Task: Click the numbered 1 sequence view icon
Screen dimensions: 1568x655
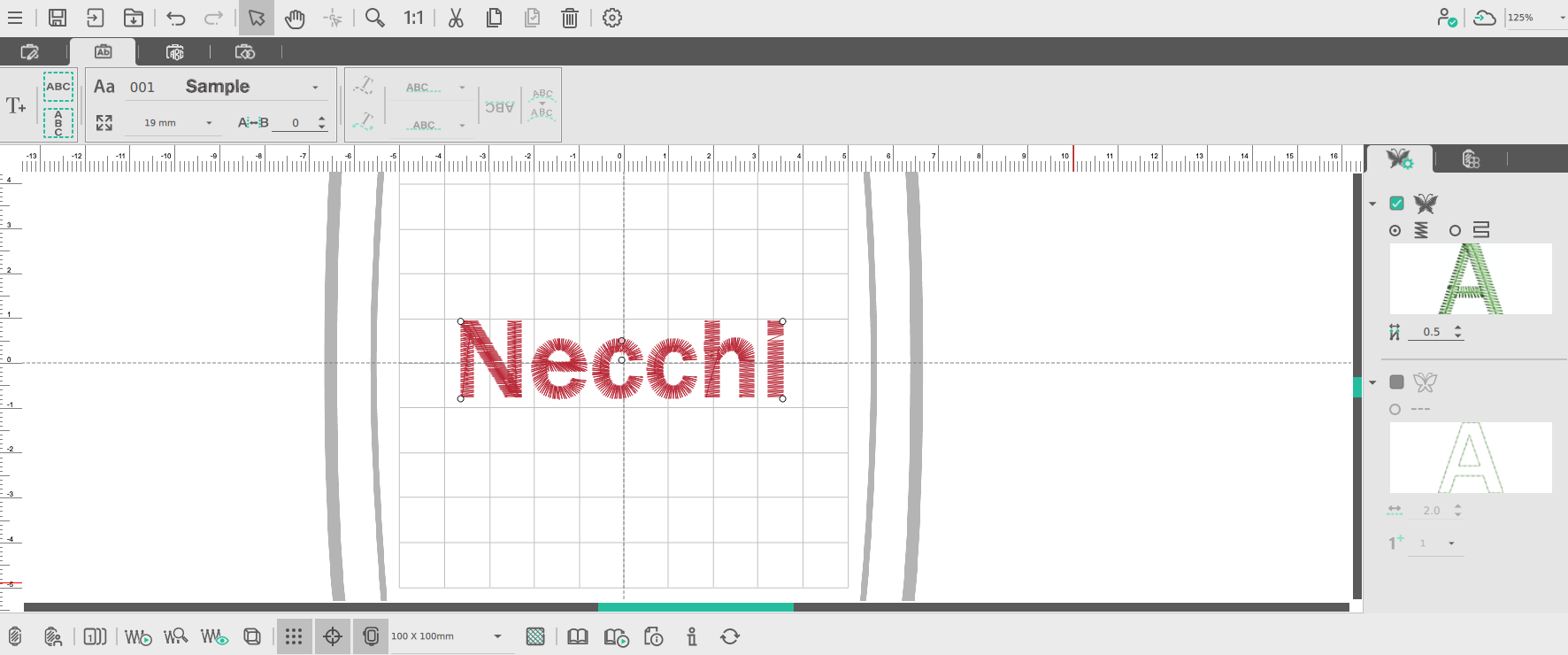Action: pyautogui.click(x=95, y=636)
